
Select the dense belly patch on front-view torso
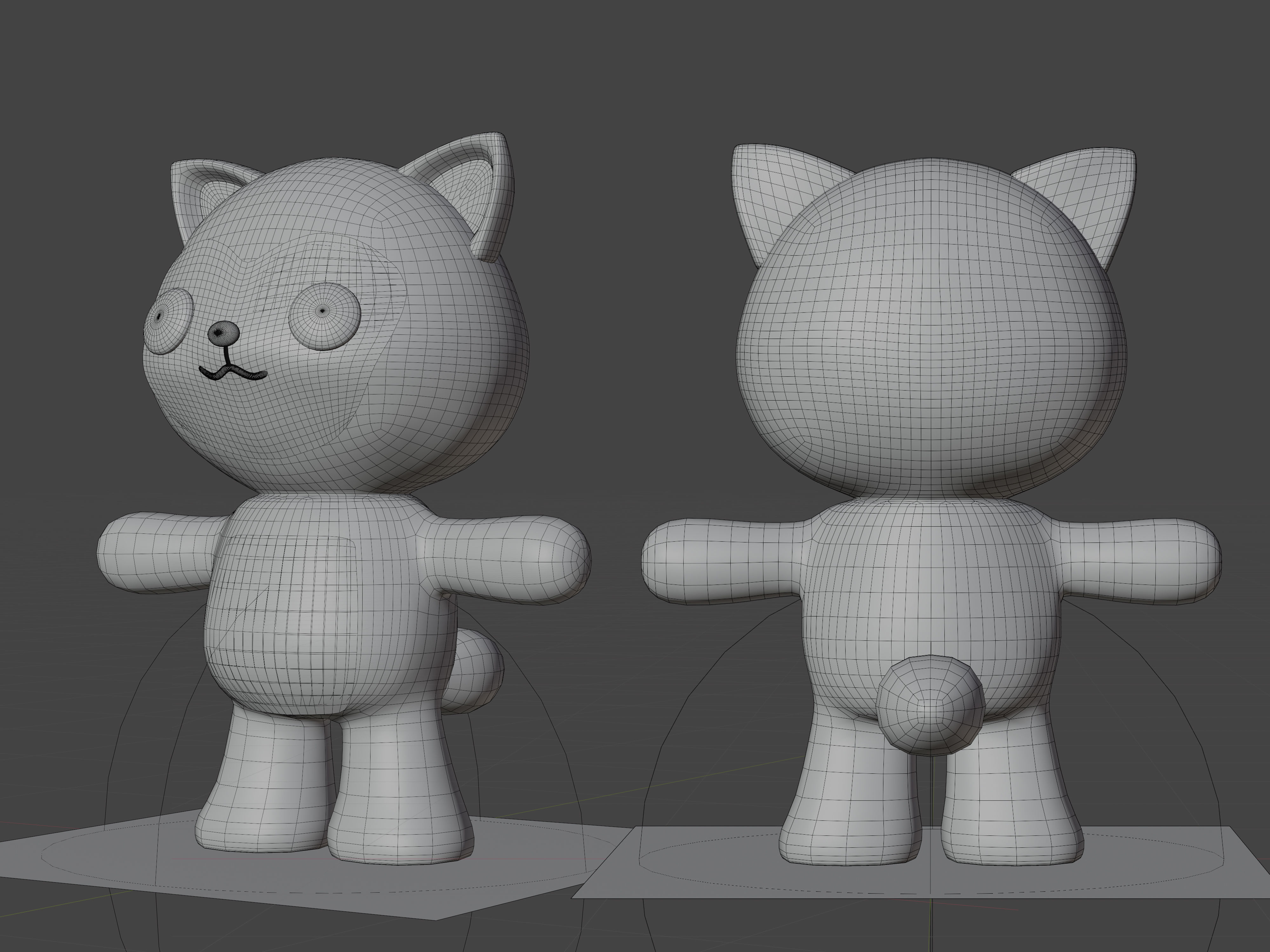point(284,625)
